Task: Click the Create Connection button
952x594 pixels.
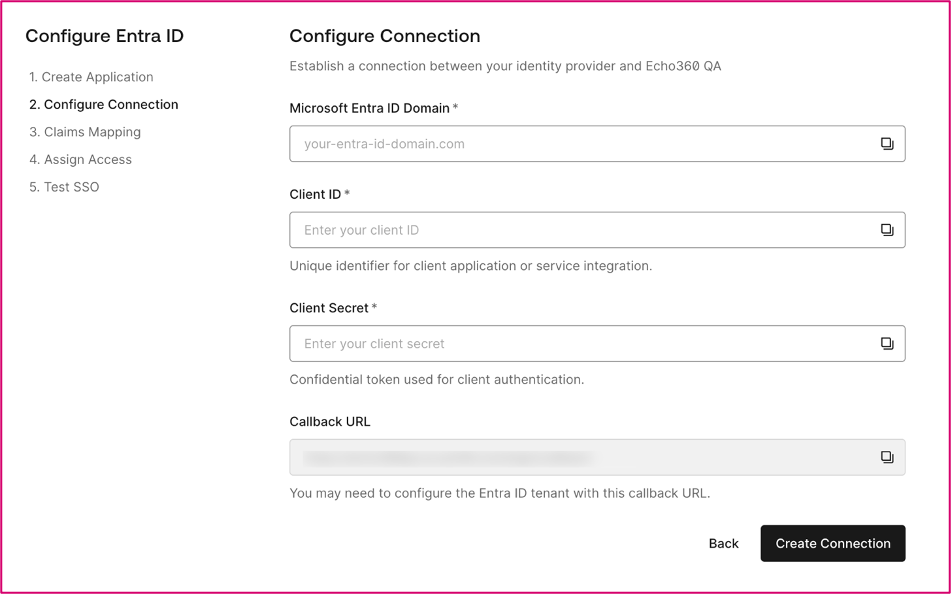Action: [832, 543]
